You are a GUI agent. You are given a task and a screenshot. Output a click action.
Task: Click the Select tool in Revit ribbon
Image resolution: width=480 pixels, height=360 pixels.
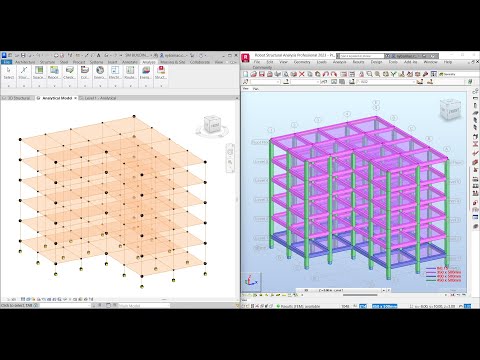point(9,73)
